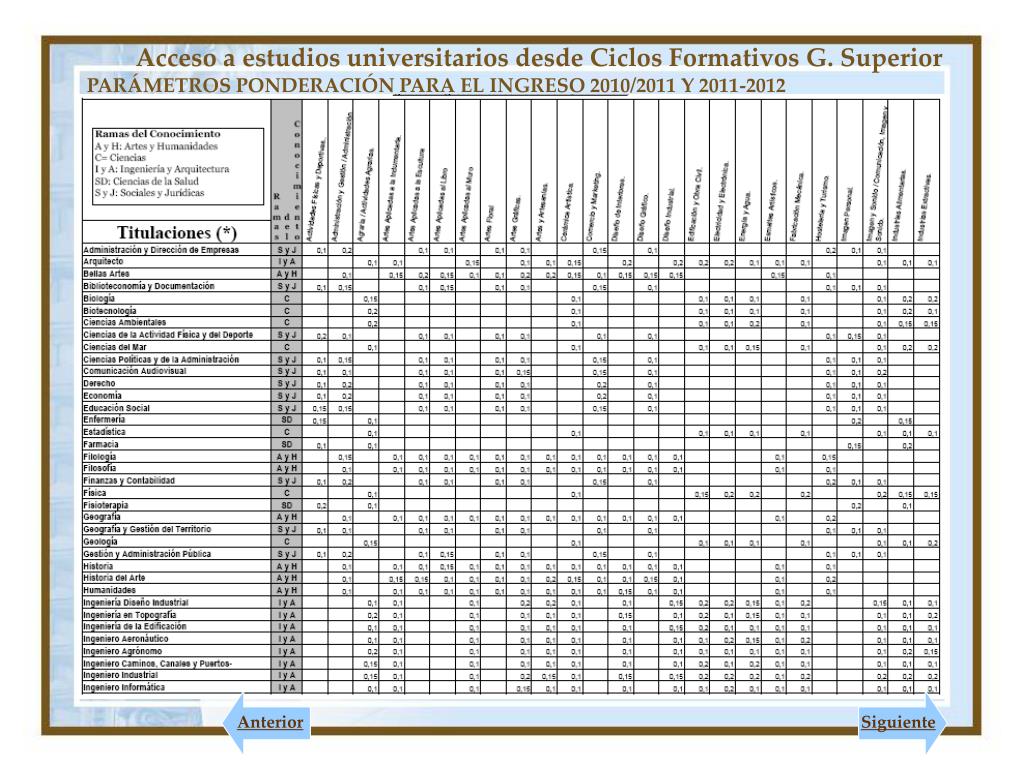
Task: Click the Ramas del Conocimiento legend title
Action: click(157, 134)
